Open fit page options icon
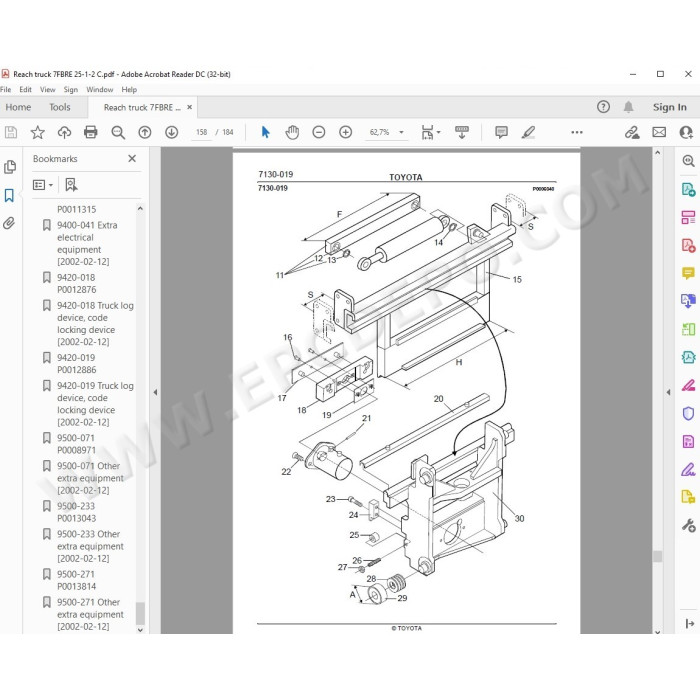Viewport: 700px width, 700px height. (430, 132)
